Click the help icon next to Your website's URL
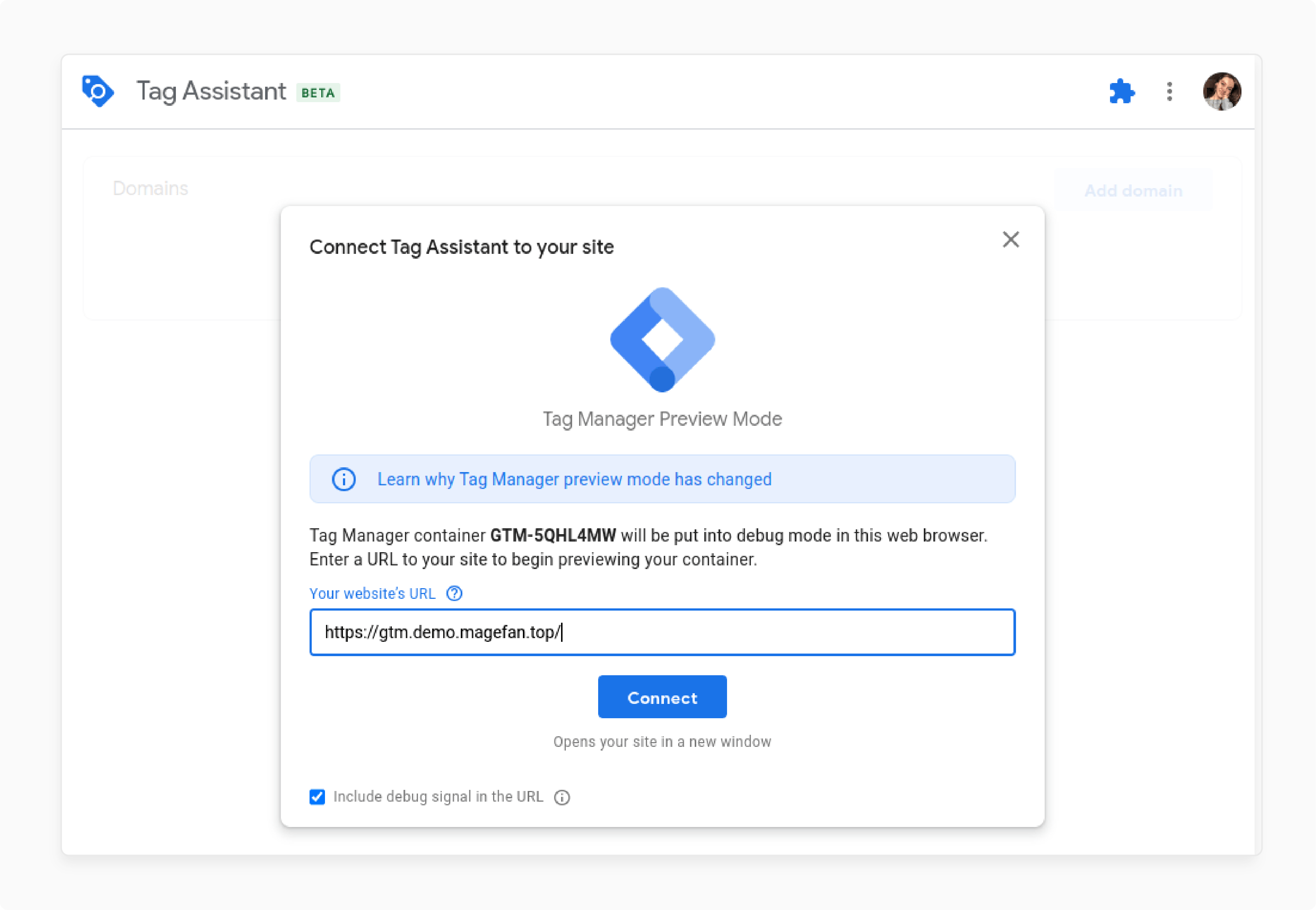The image size is (1316, 910). click(454, 594)
